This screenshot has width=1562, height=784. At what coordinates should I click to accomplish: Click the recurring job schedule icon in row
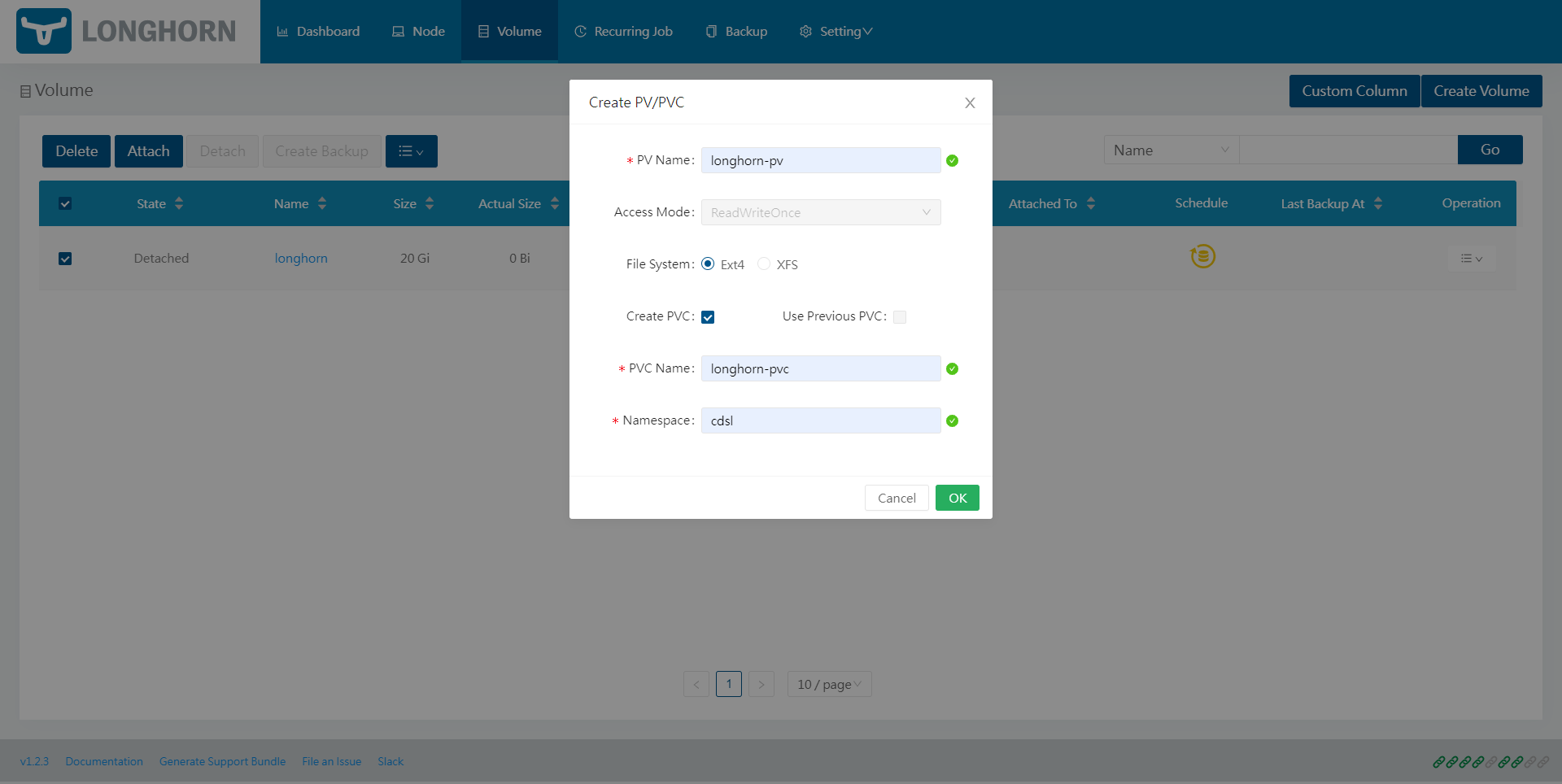point(1202,256)
